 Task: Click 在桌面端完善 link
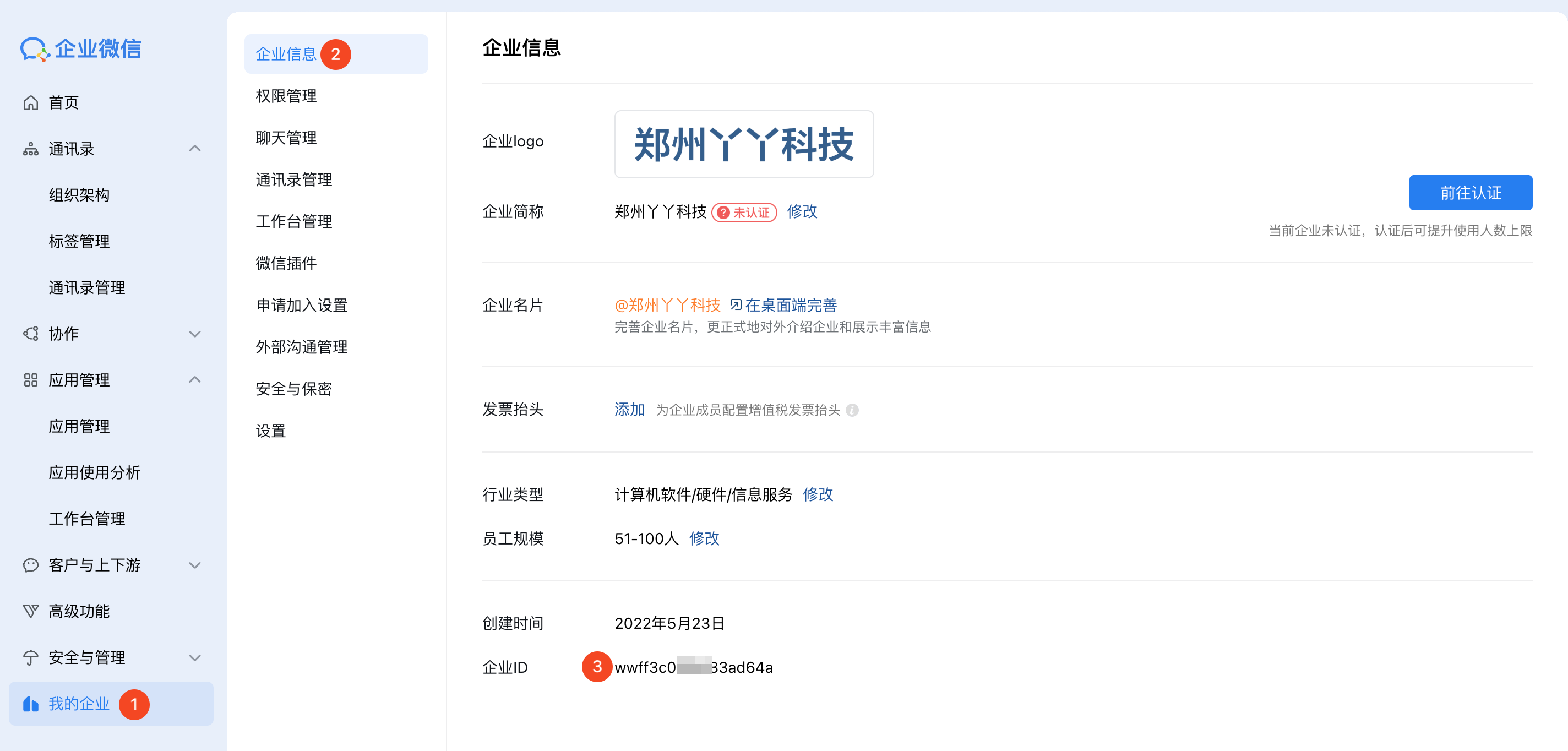tap(790, 305)
